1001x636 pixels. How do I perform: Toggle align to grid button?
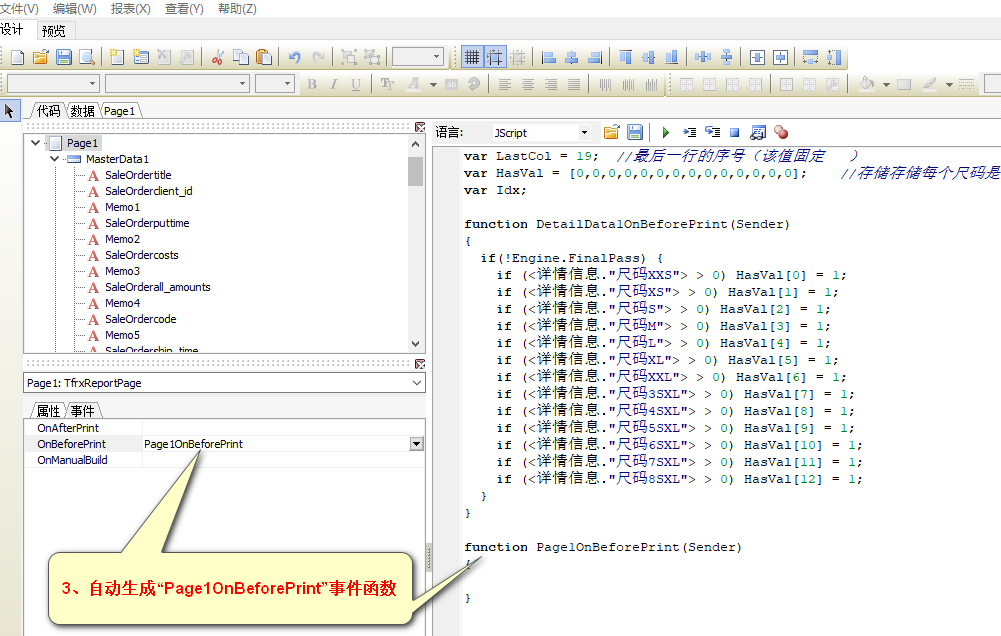pos(495,57)
